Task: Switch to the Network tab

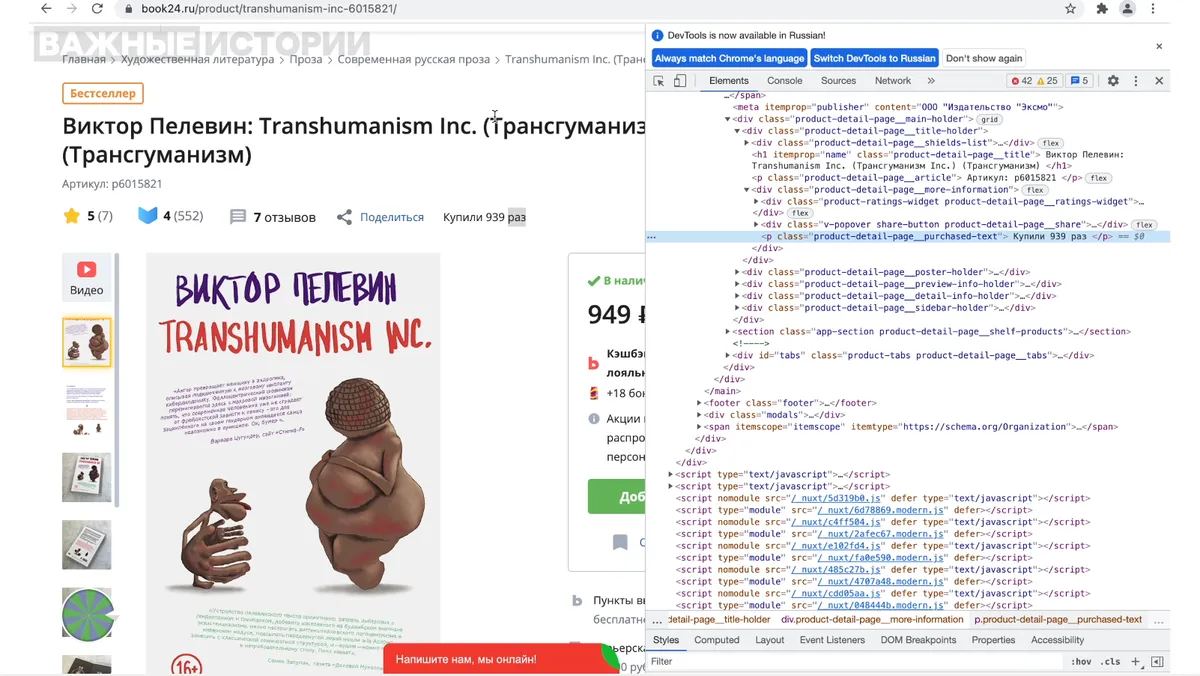Action: click(893, 81)
